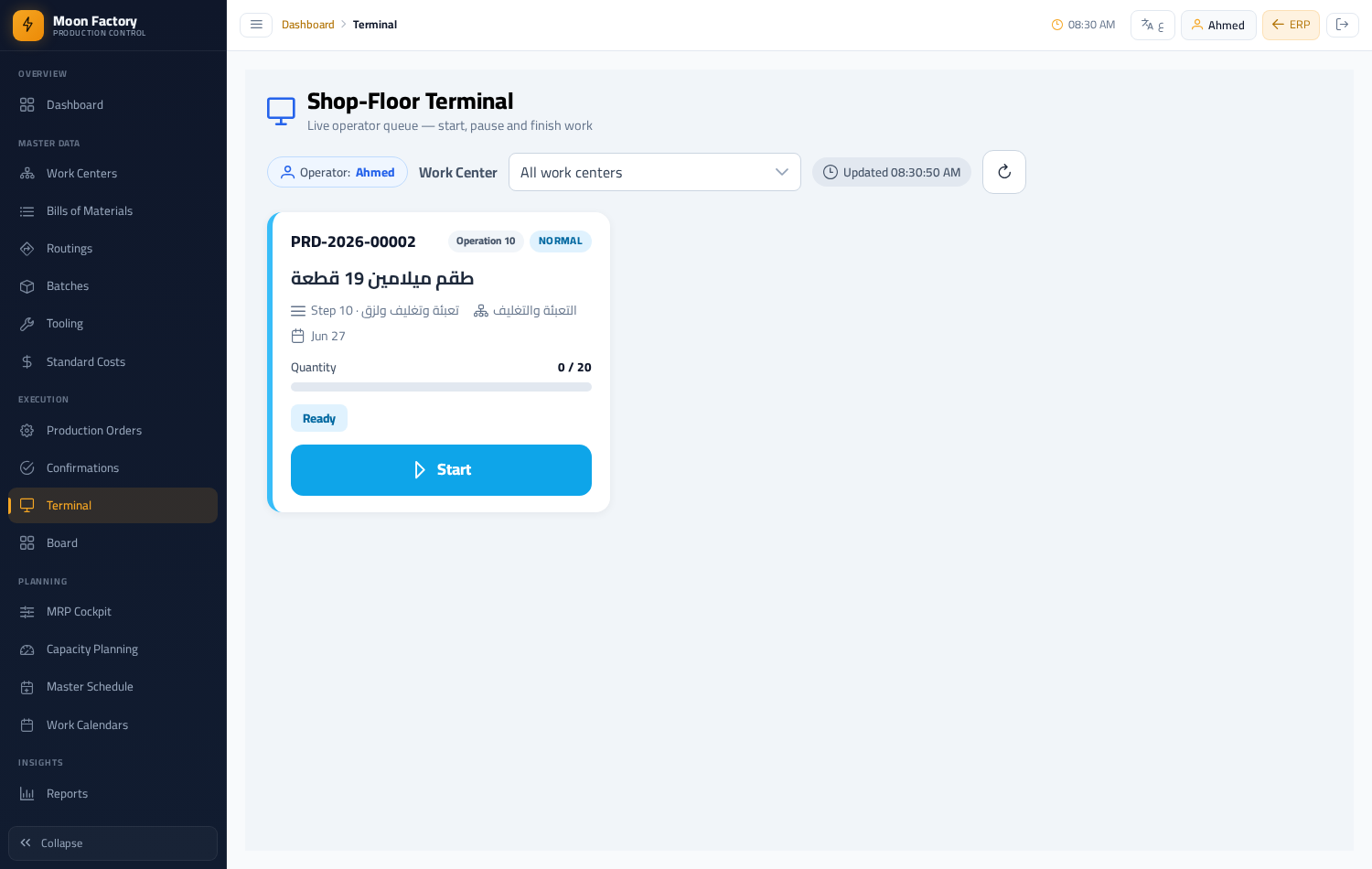The width and height of the screenshot is (1372, 869).
Task: Click the Dashboard breadcrumb link
Action: coord(307,25)
